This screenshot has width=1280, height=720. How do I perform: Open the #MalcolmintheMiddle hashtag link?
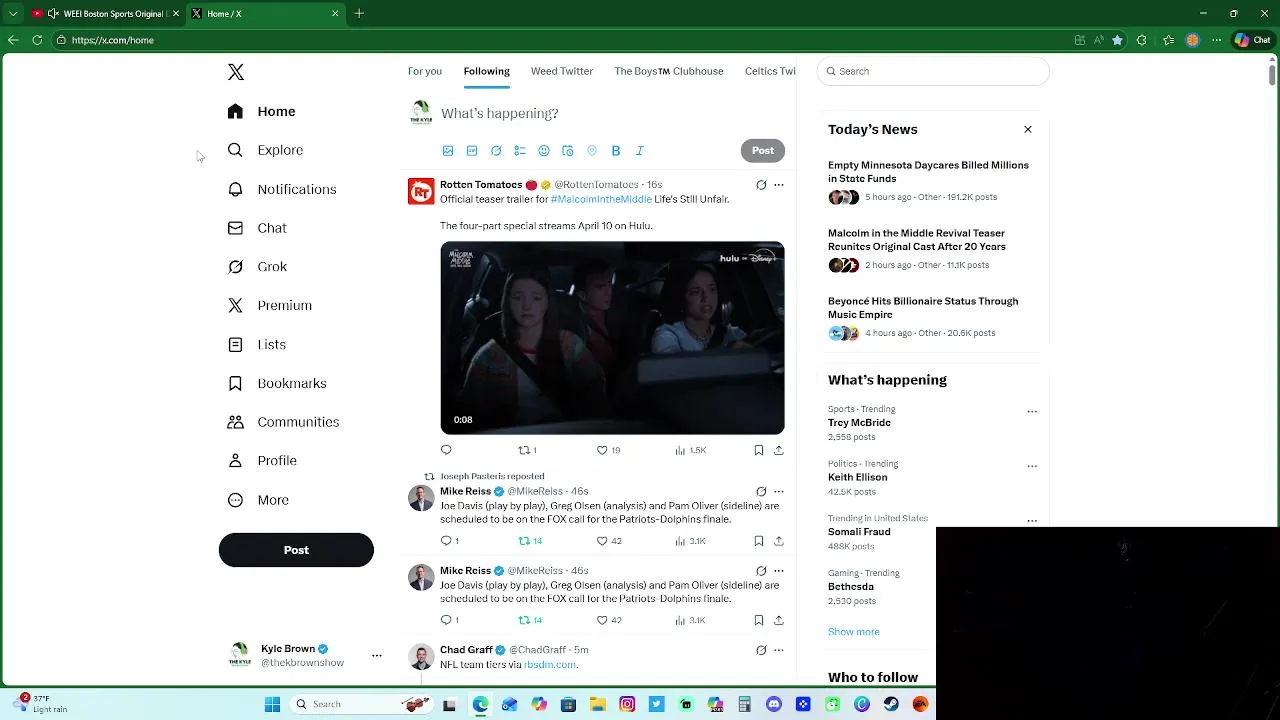coord(601,199)
